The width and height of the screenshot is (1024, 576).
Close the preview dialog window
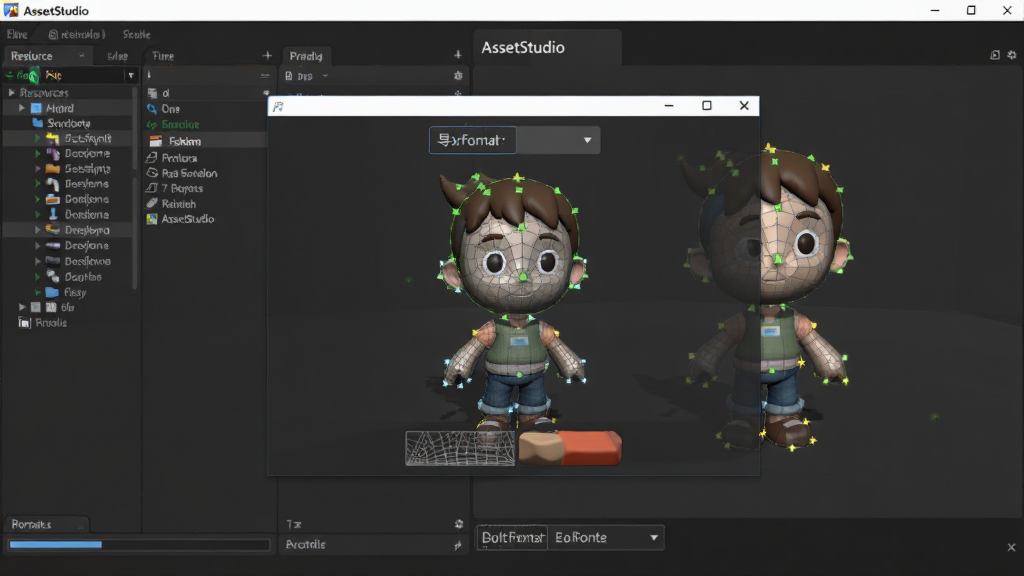744,106
